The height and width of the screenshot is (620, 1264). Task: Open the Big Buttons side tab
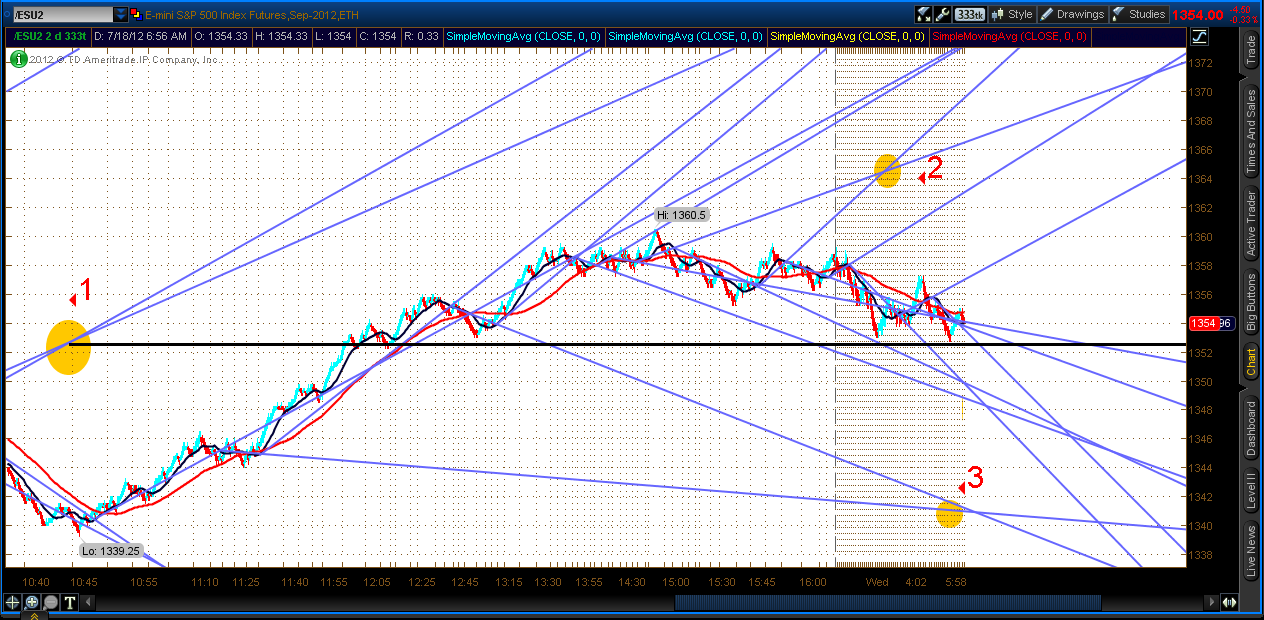pos(1250,302)
